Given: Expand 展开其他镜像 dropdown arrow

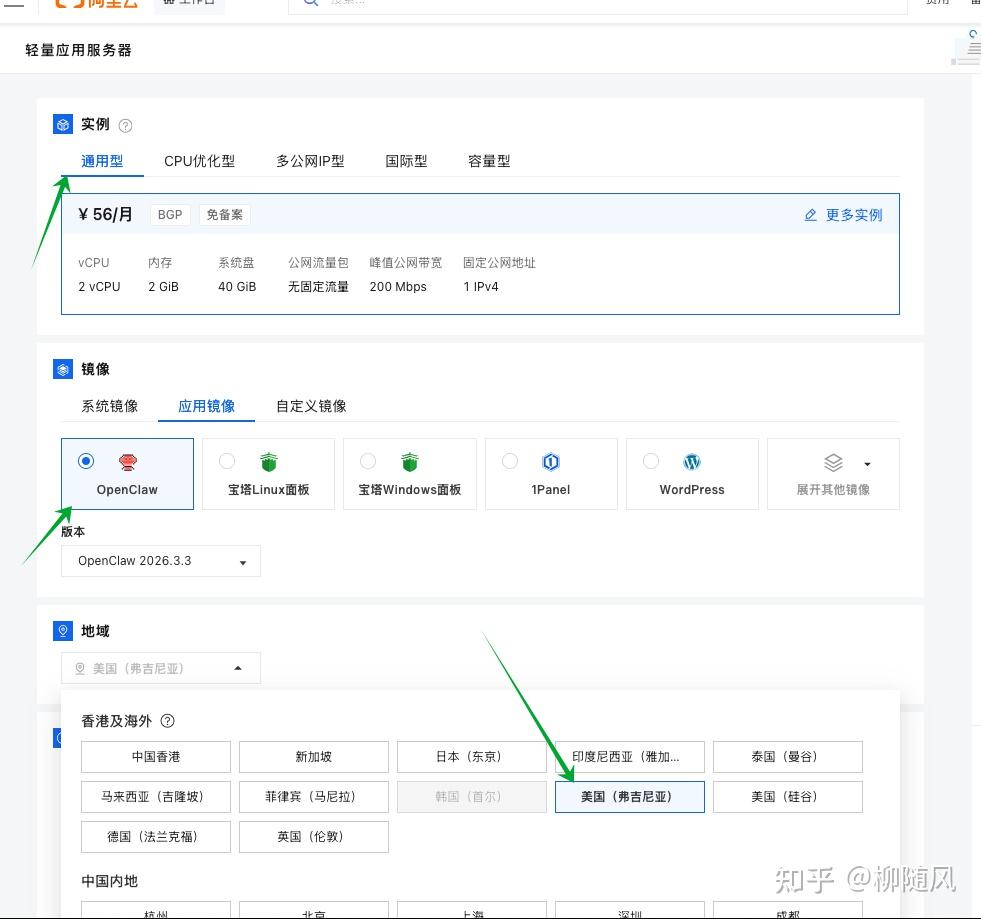Looking at the screenshot, I should 867,464.
